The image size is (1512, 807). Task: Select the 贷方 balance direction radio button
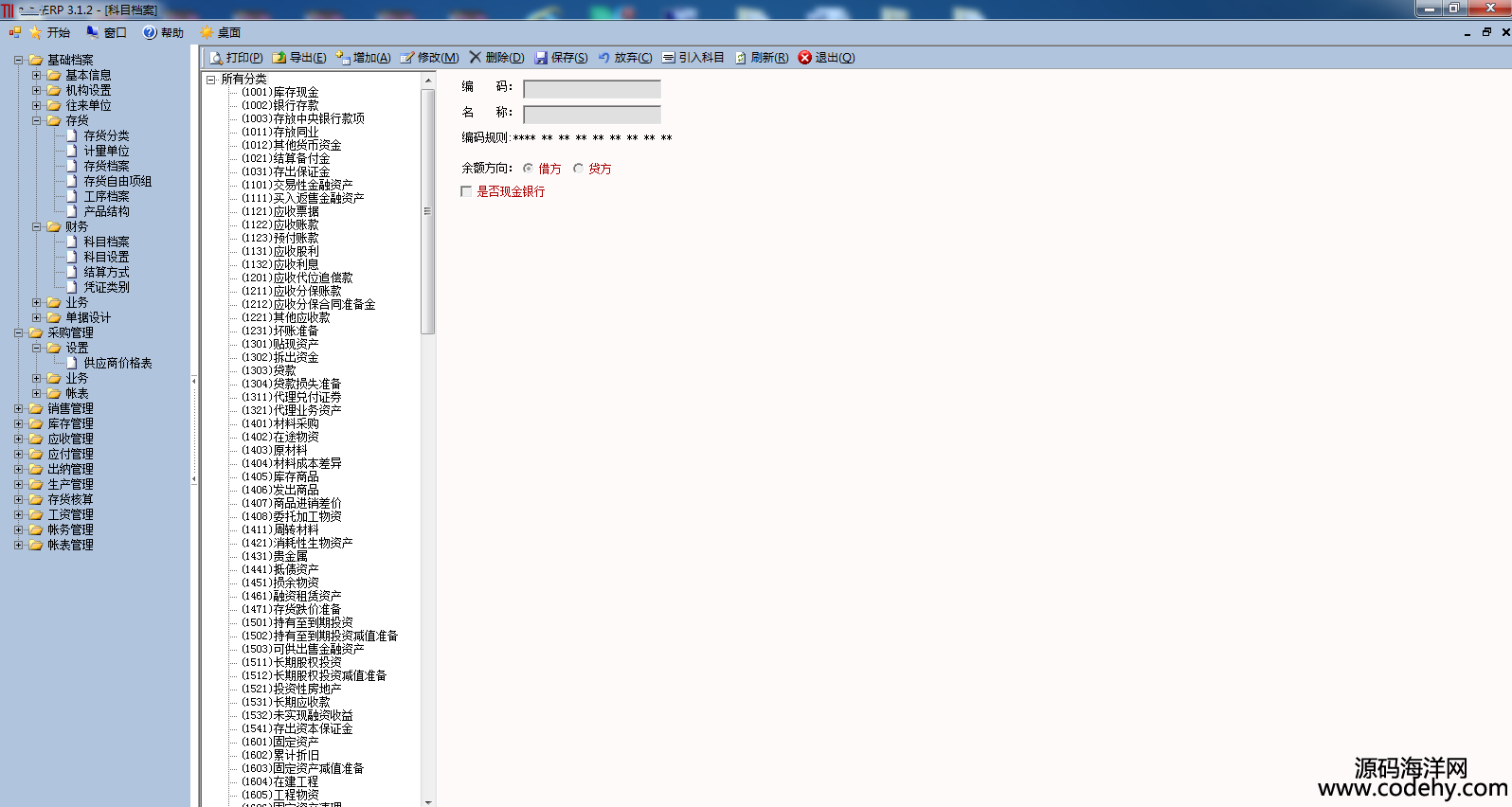pos(578,169)
